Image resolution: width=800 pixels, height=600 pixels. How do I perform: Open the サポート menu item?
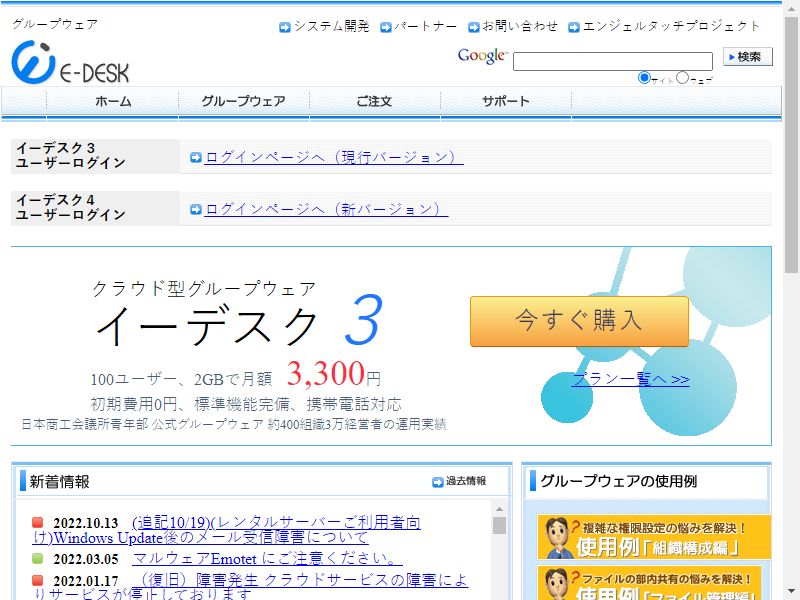(506, 101)
